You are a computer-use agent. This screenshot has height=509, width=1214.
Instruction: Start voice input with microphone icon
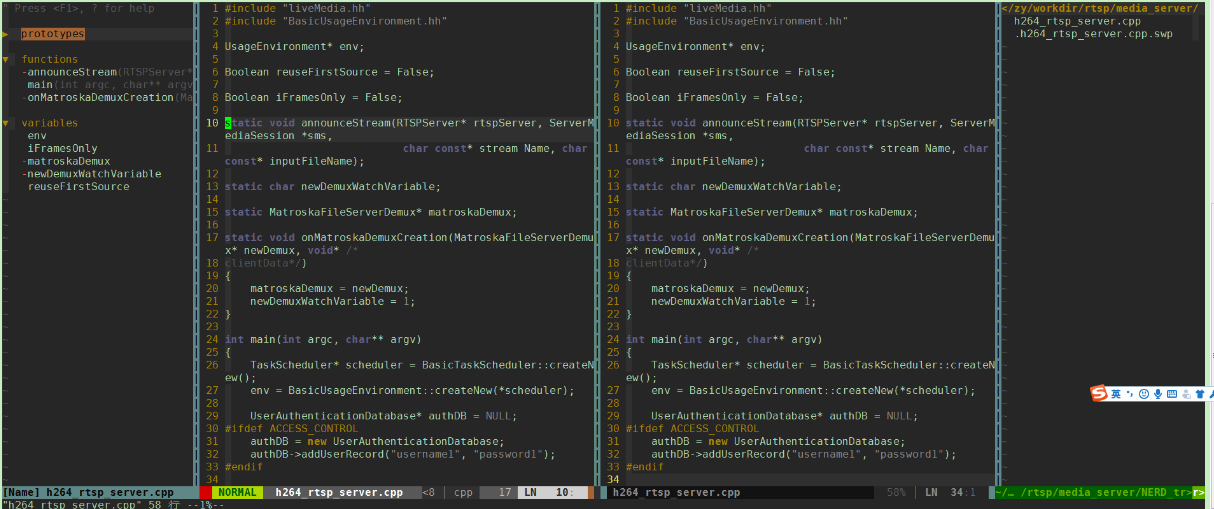(1158, 394)
